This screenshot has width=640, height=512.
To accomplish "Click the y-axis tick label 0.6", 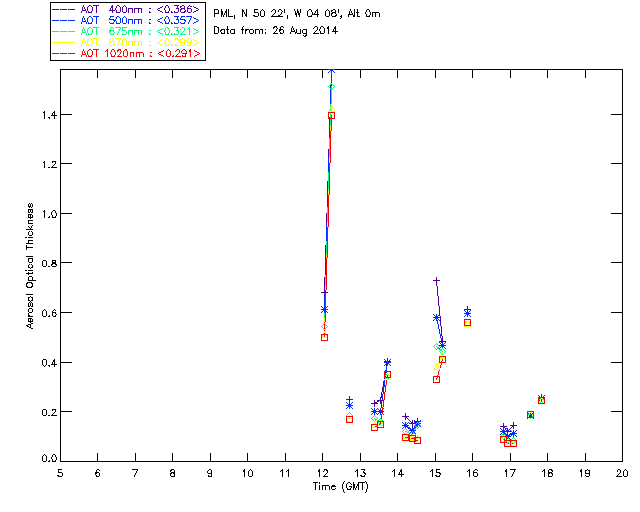I will tap(49, 313).
